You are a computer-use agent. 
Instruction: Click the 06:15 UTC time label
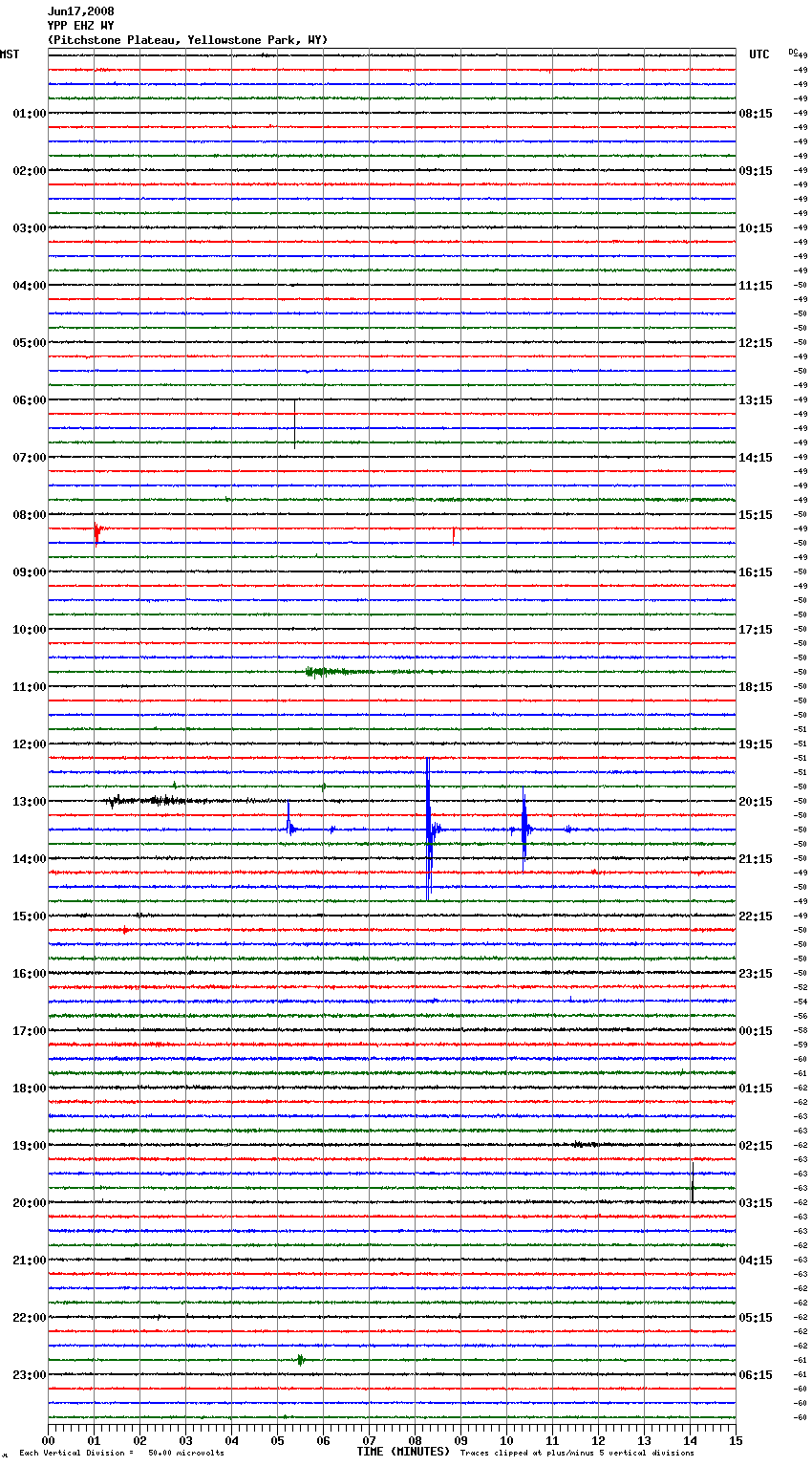(x=756, y=1375)
